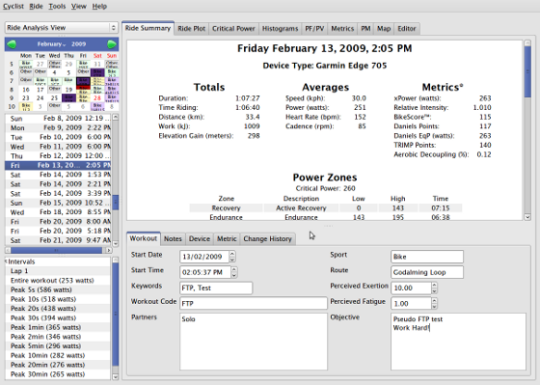The height and width of the screenshot is (385, 540).
Task: Select the Mon Feb 9, 2009 ride
Action: (x=58, y=128)
